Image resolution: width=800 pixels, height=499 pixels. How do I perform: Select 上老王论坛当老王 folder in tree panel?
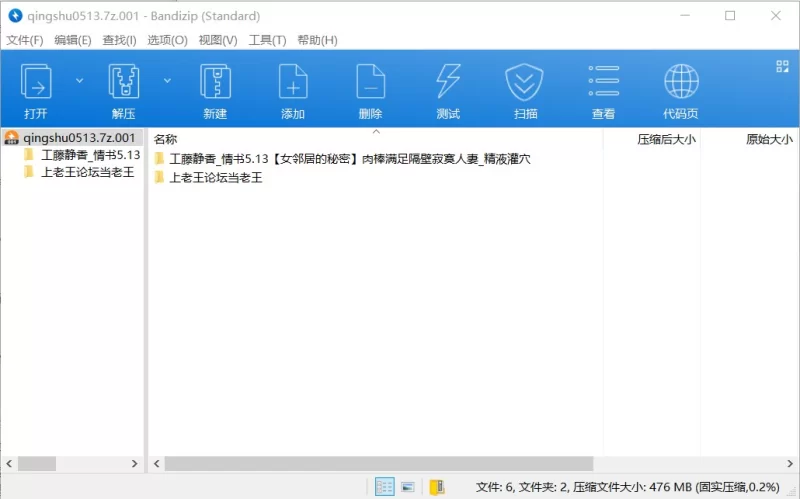[x=79, y=172]
